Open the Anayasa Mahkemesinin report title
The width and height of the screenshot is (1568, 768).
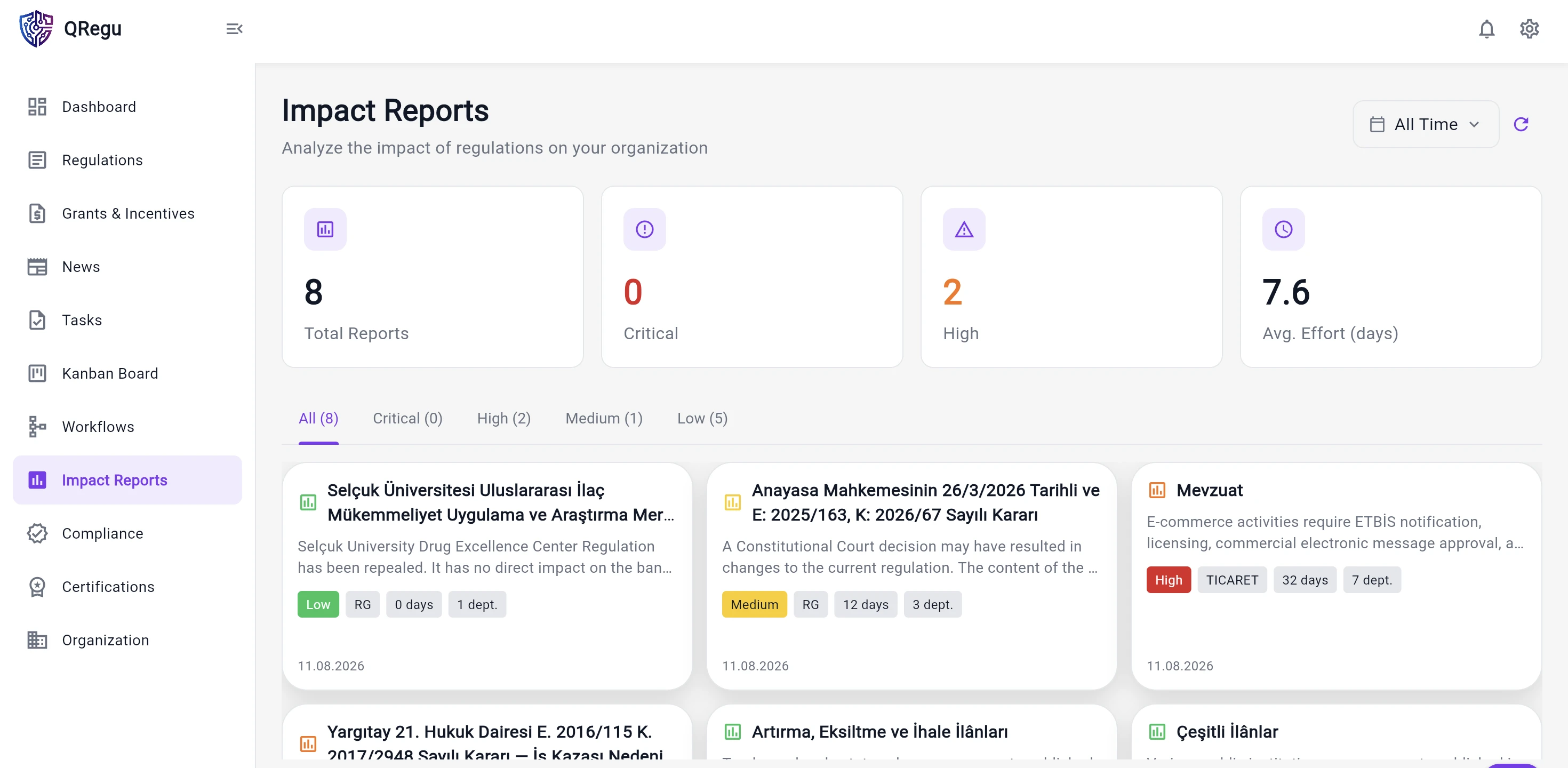coord(925,502)
